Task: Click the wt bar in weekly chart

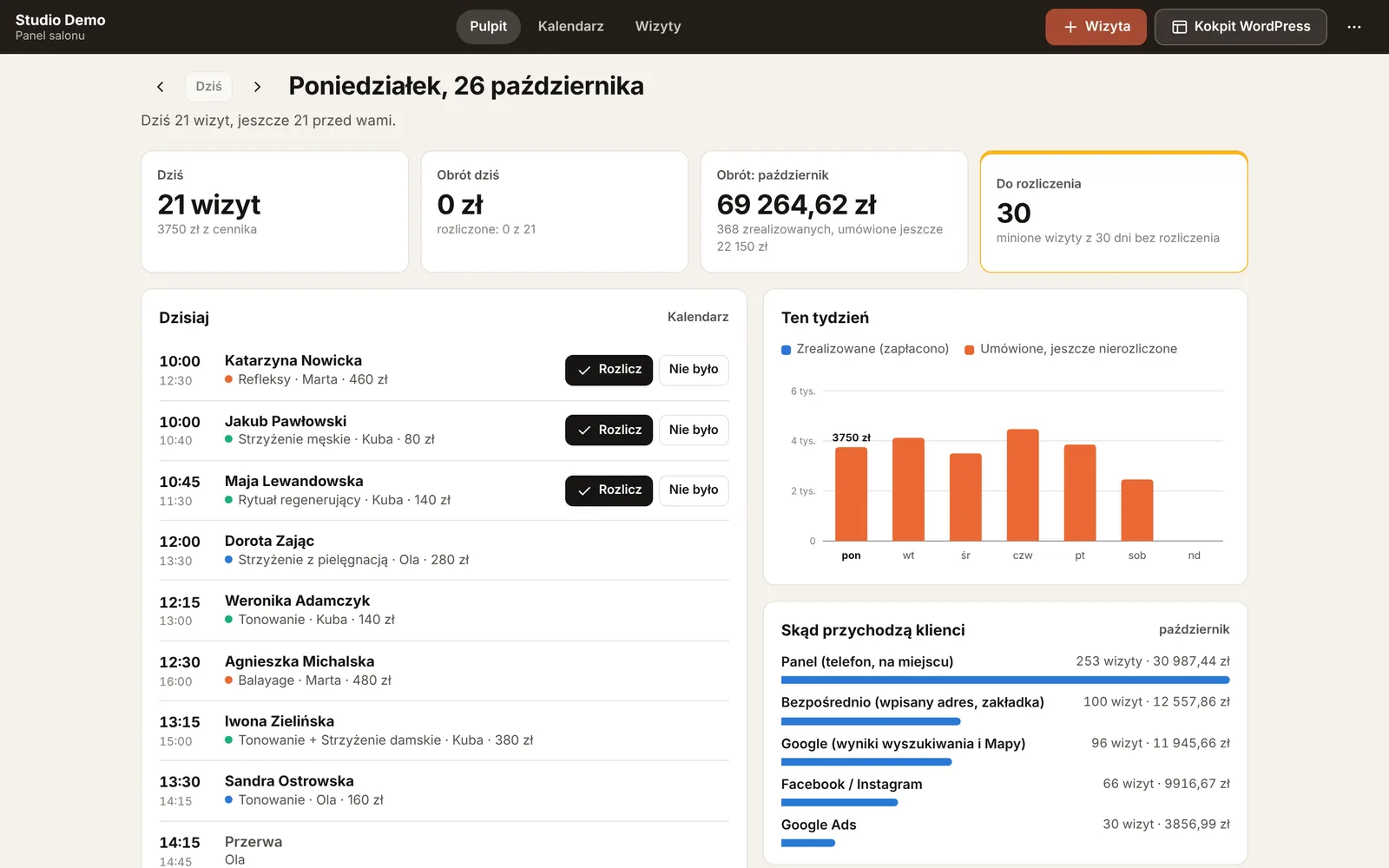Action: (x=908, y=490)
